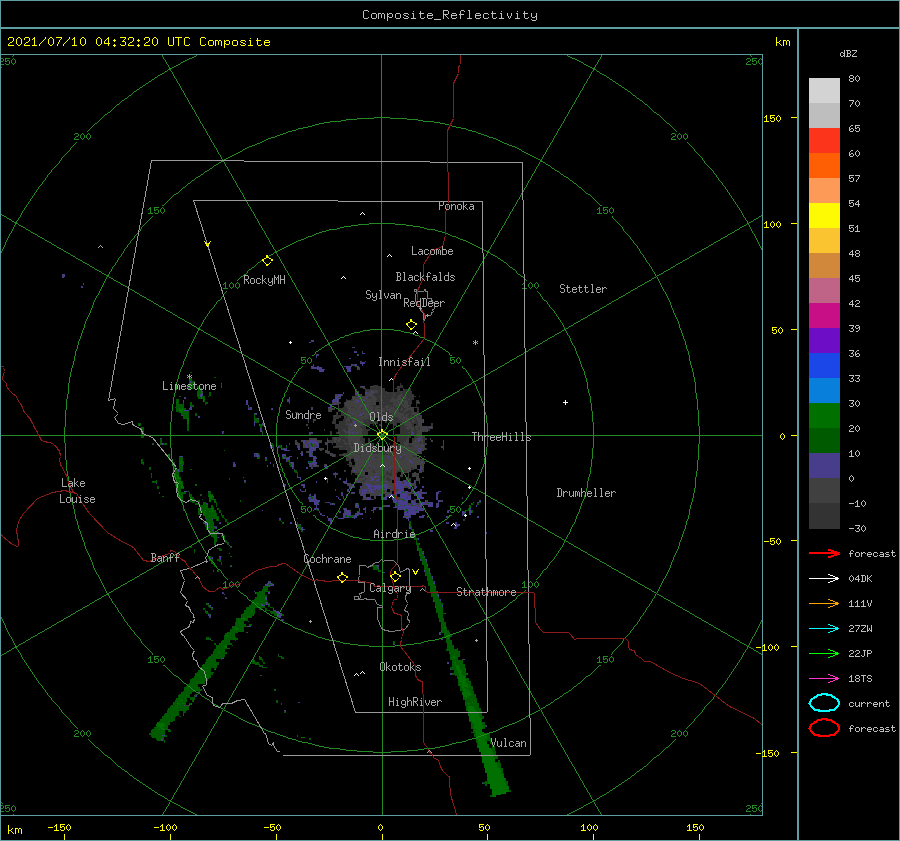
Task: Click the Strathmore label
Action: click(486, 592)
